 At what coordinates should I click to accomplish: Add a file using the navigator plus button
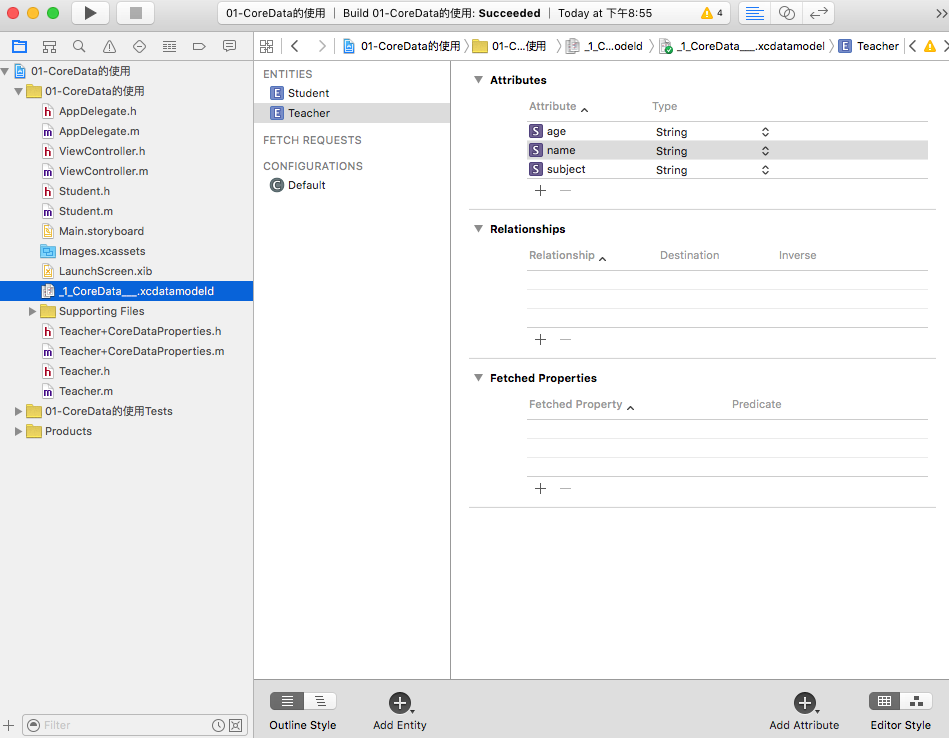click(8, 725)
